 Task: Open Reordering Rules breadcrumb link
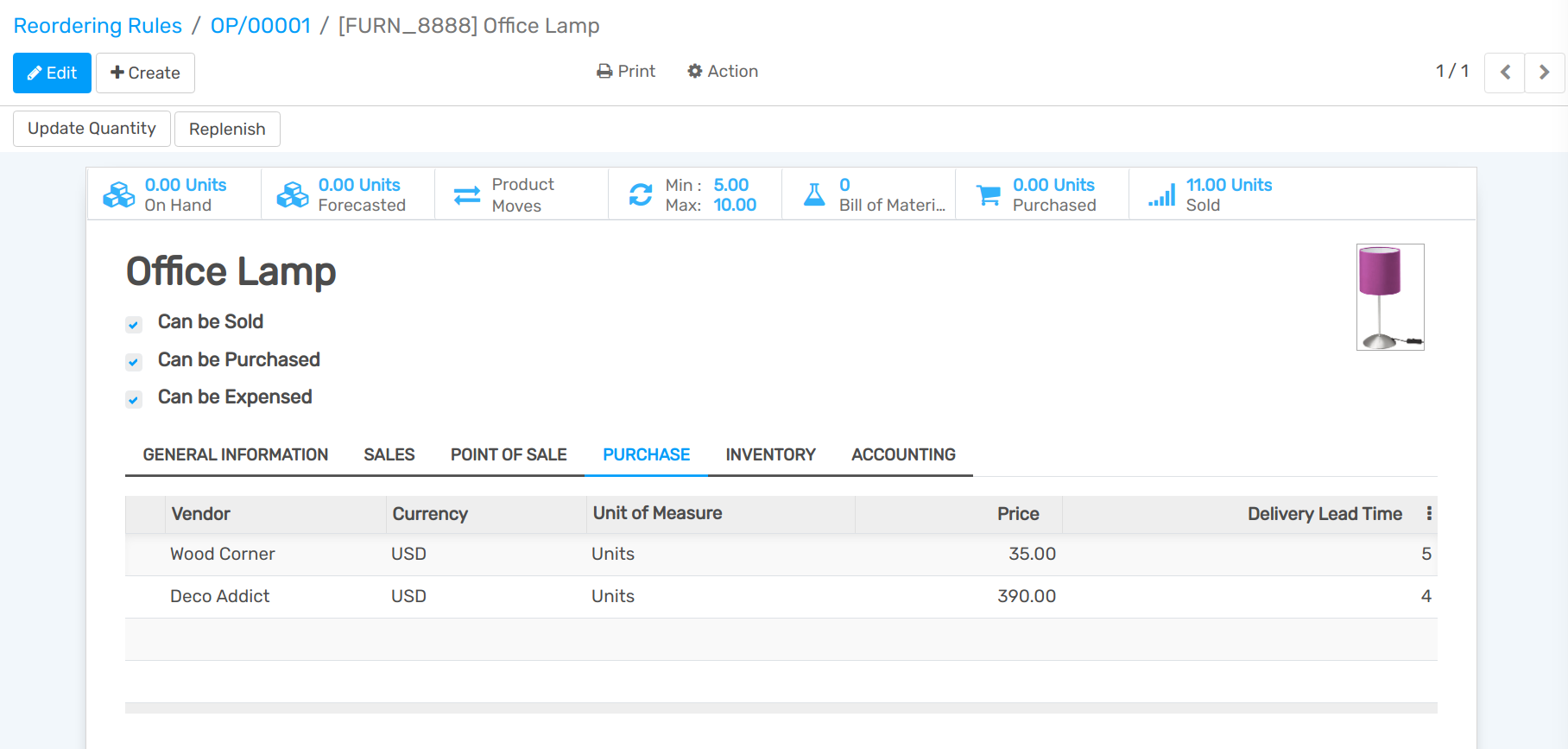tap(98, 26)
